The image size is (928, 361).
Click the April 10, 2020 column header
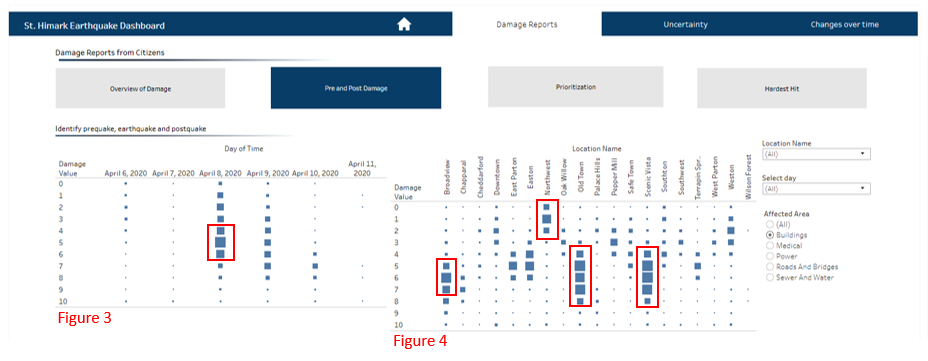(315, 173)
